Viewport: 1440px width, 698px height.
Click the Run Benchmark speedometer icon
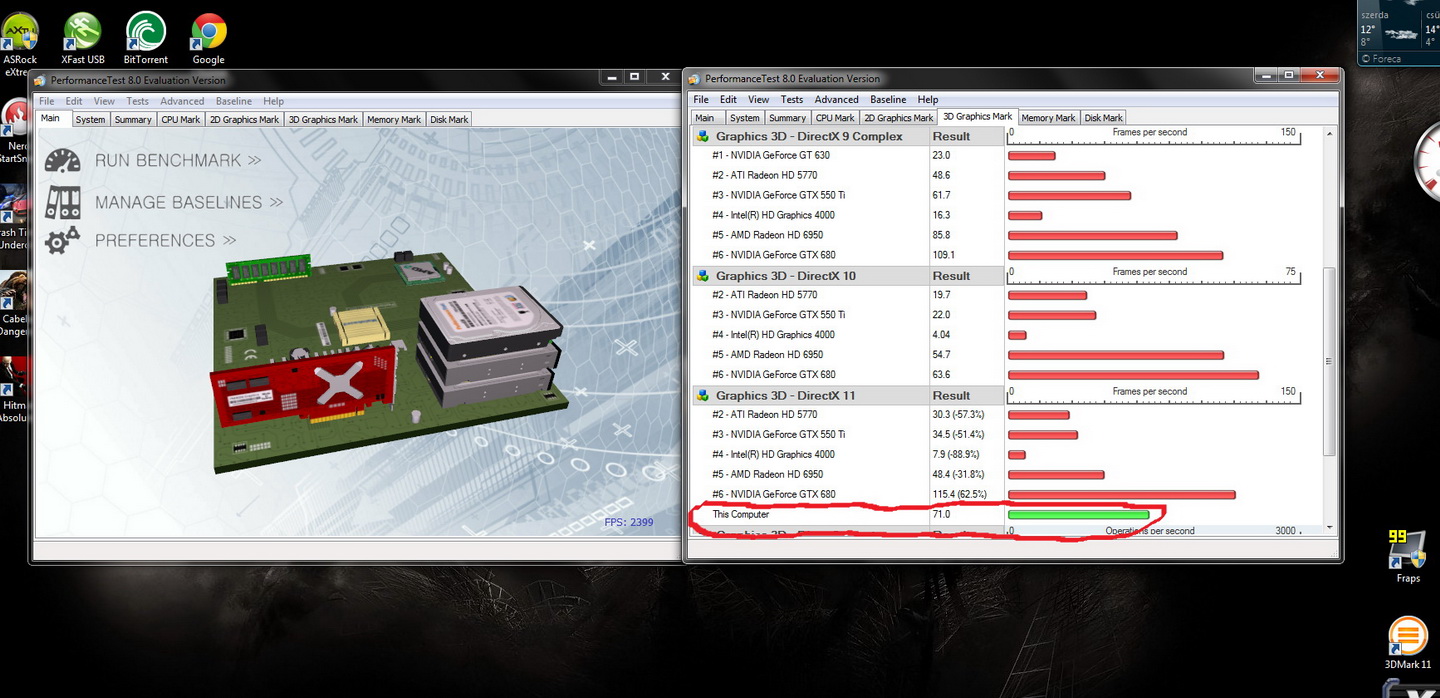[62, 160]
